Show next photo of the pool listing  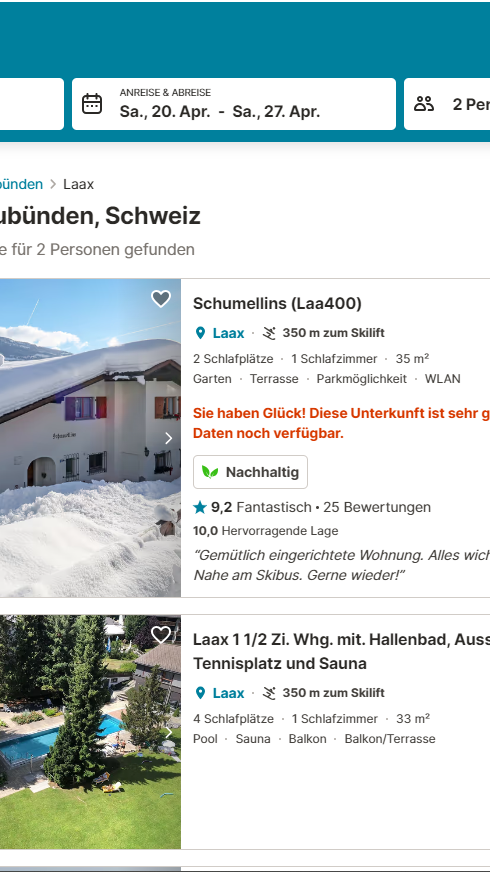169,732
